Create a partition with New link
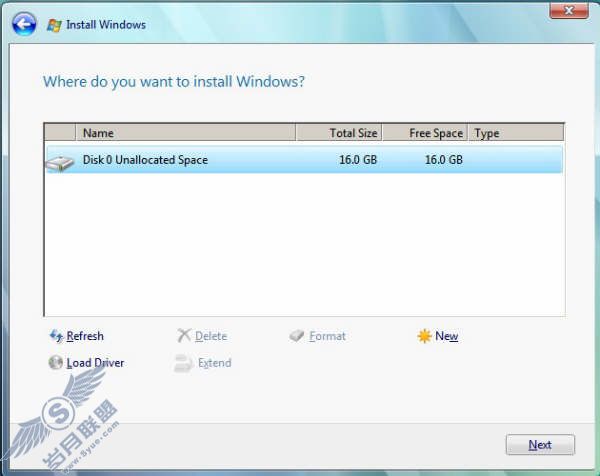This screenshot has width=600, height=476. tap(447, 336)
